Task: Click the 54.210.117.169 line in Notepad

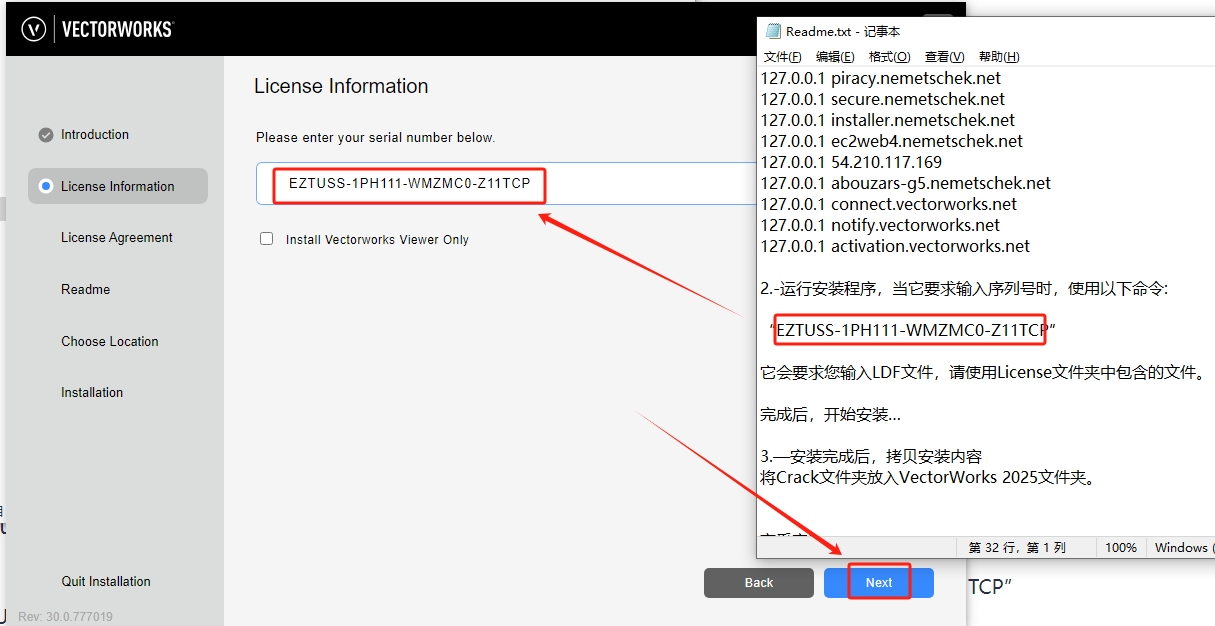Action: click(851, 162)
